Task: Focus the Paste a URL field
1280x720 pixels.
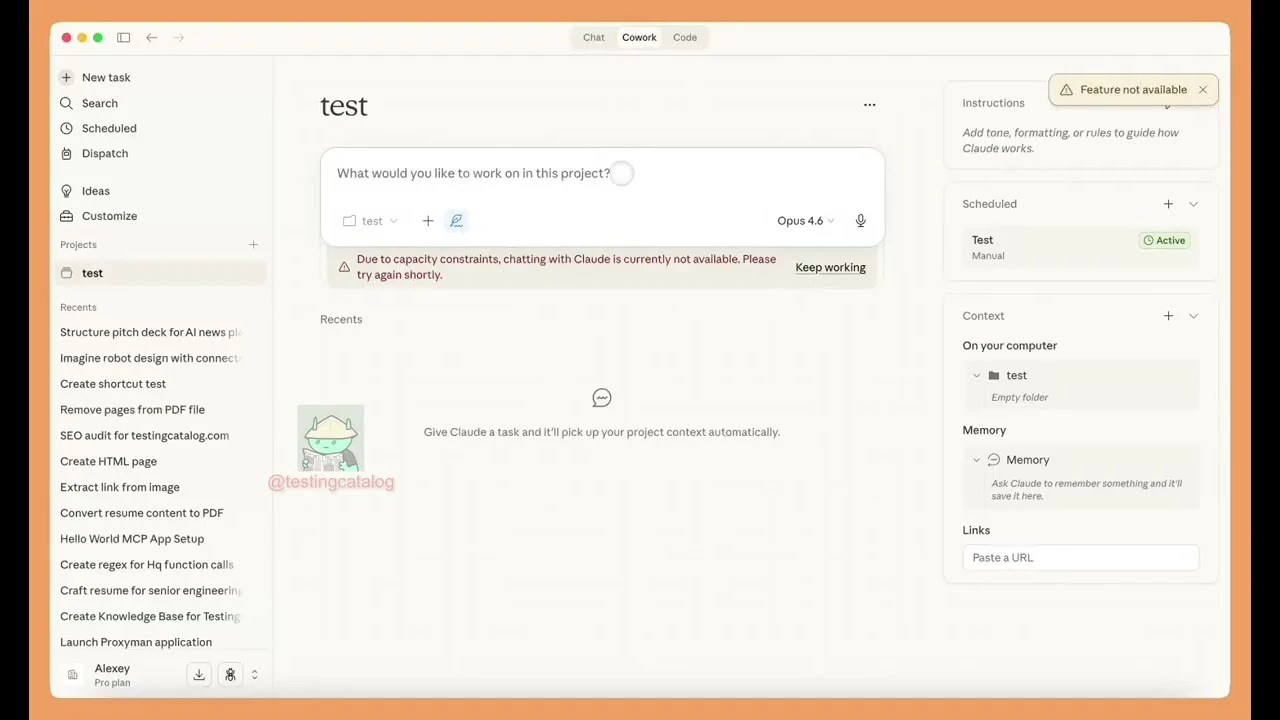Action: (x=1080, y=558)
